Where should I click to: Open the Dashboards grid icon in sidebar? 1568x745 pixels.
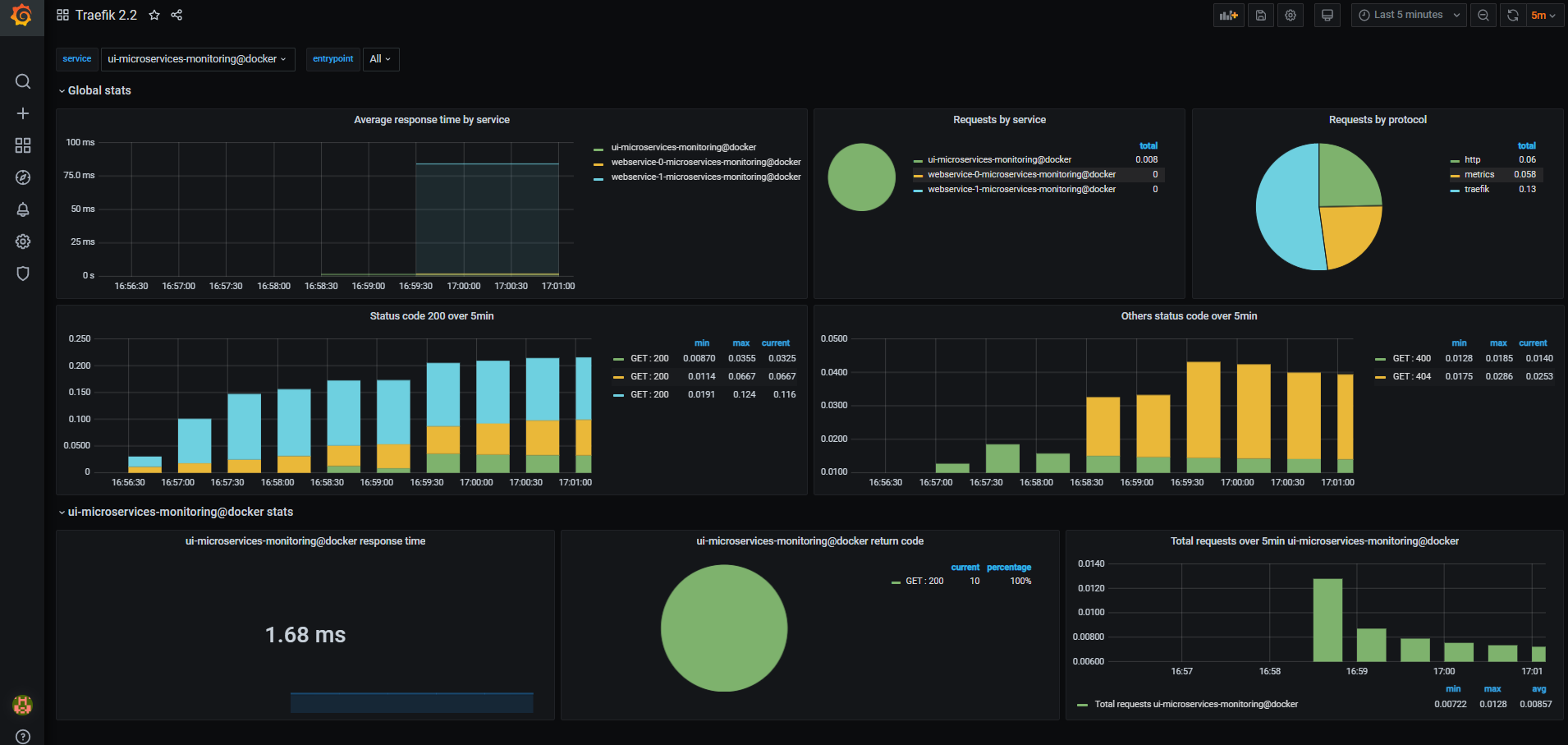(23, 145)
